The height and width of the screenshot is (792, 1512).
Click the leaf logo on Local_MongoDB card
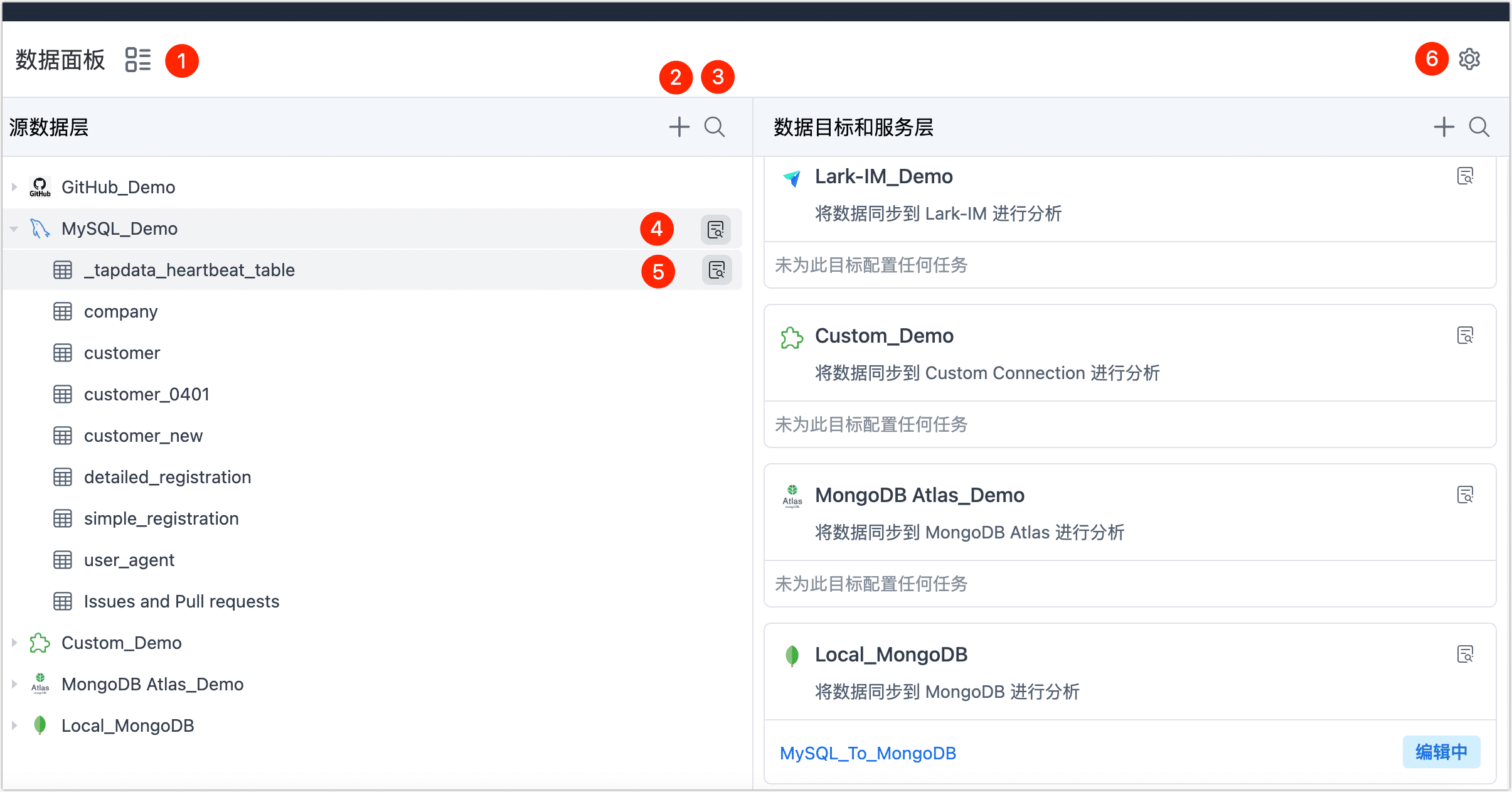coord(792,656)
